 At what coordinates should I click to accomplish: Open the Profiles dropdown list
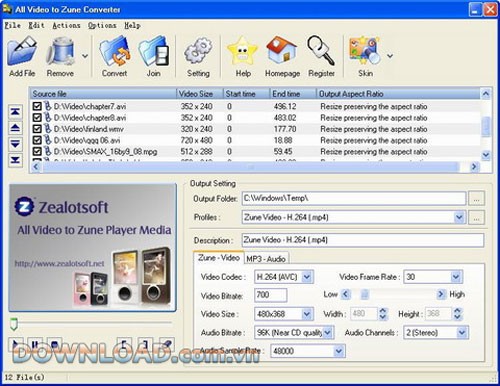pyautogui.click(x=459, y=217)
